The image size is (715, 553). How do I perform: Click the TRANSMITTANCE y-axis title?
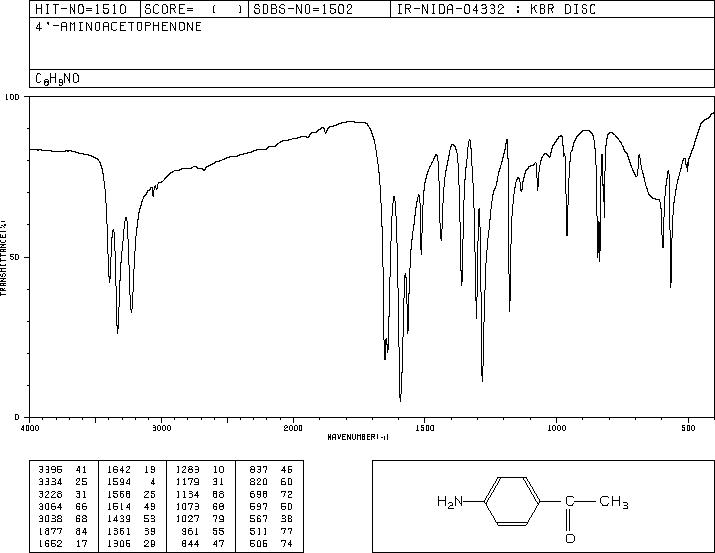3,258
